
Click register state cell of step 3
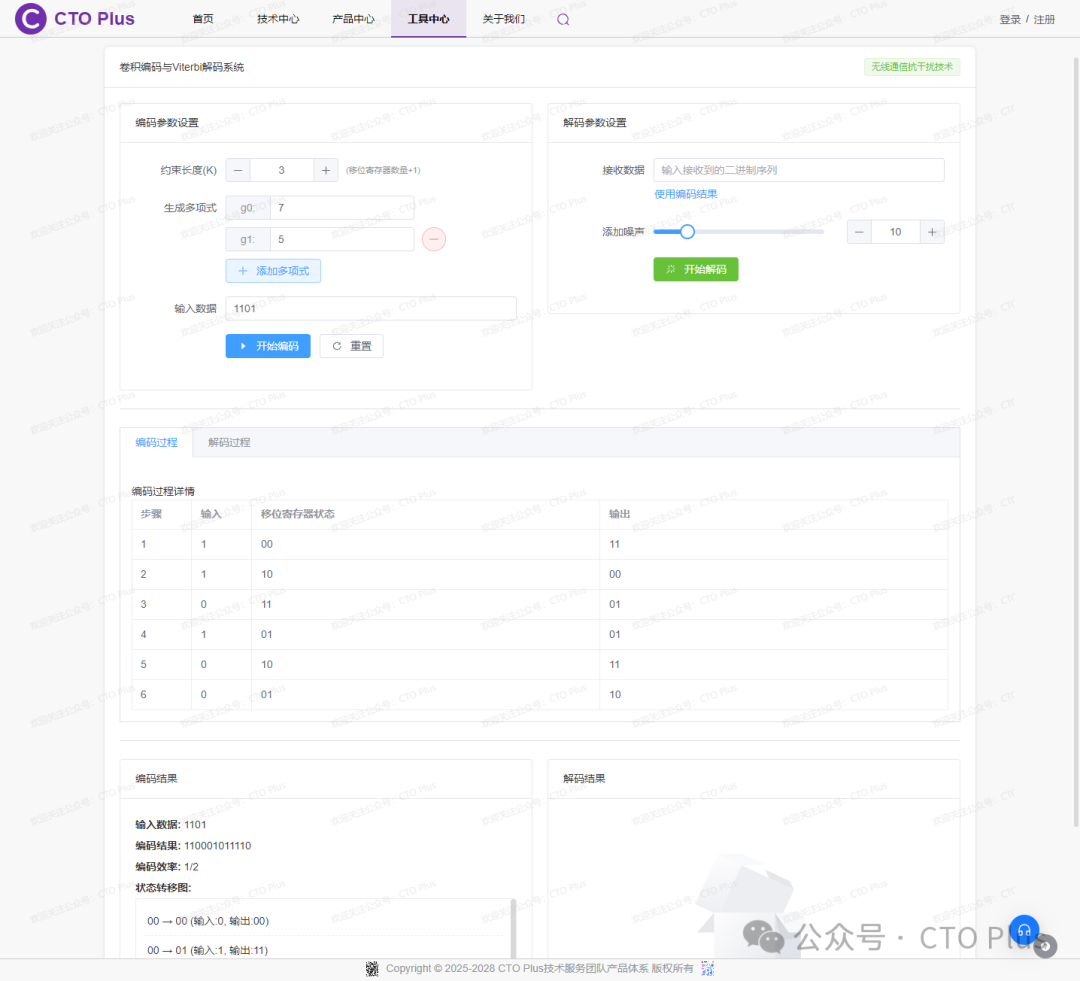[425, 604]
